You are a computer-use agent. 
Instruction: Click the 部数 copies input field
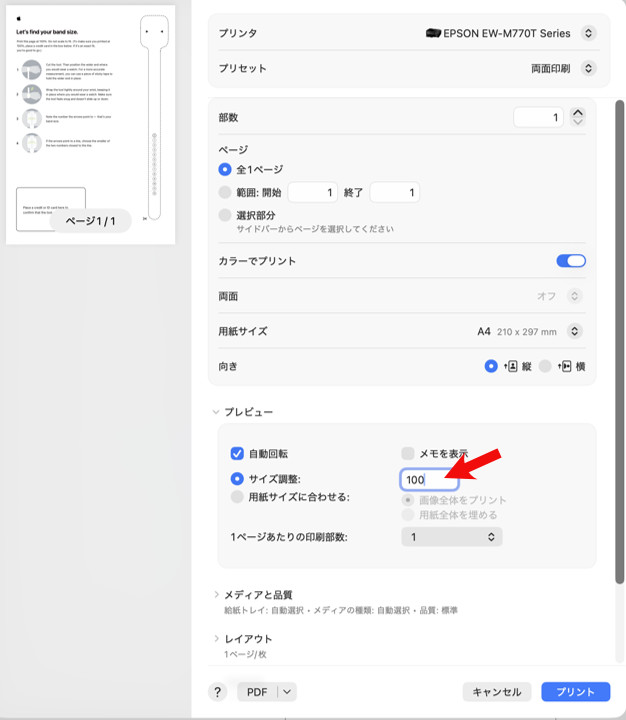coord(538,118)
